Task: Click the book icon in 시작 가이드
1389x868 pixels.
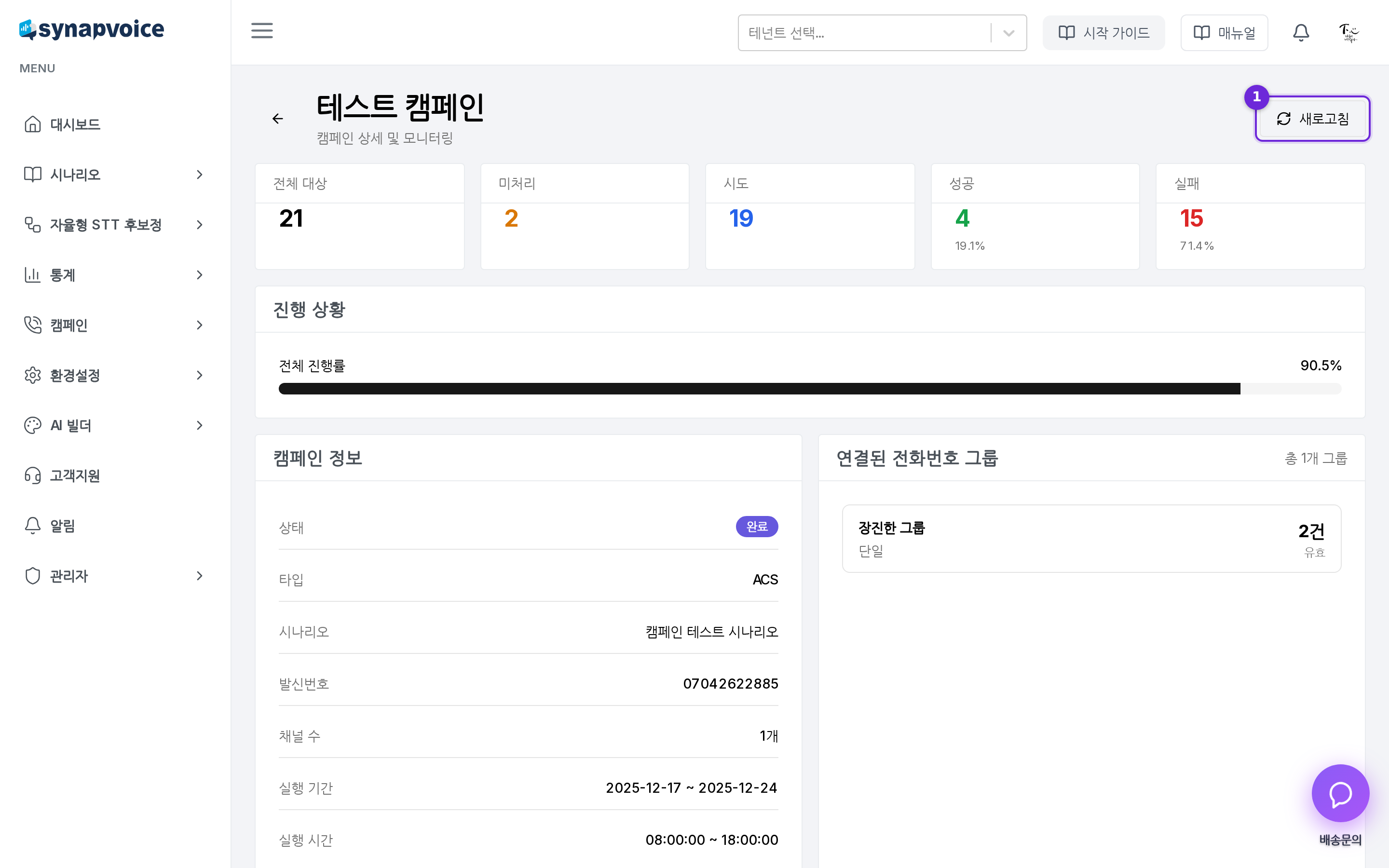Action: (x=1066, y=33)
